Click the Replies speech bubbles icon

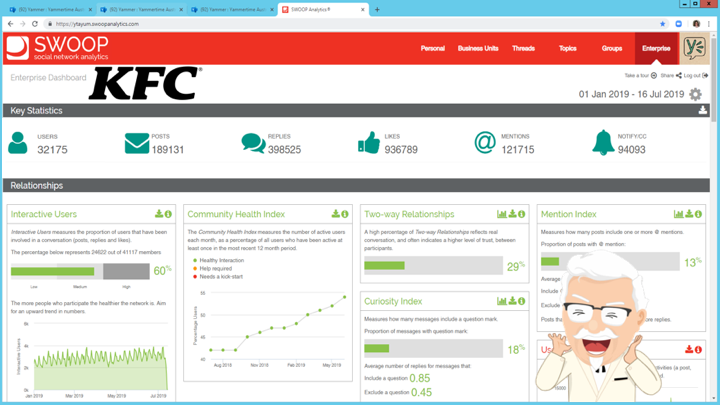pos(253,143)
